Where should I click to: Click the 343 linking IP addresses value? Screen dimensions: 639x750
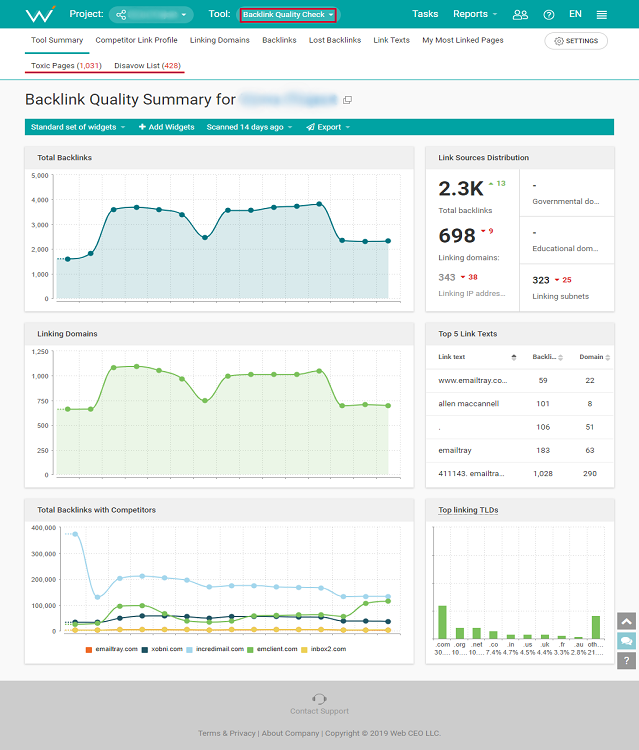point(447,277)
